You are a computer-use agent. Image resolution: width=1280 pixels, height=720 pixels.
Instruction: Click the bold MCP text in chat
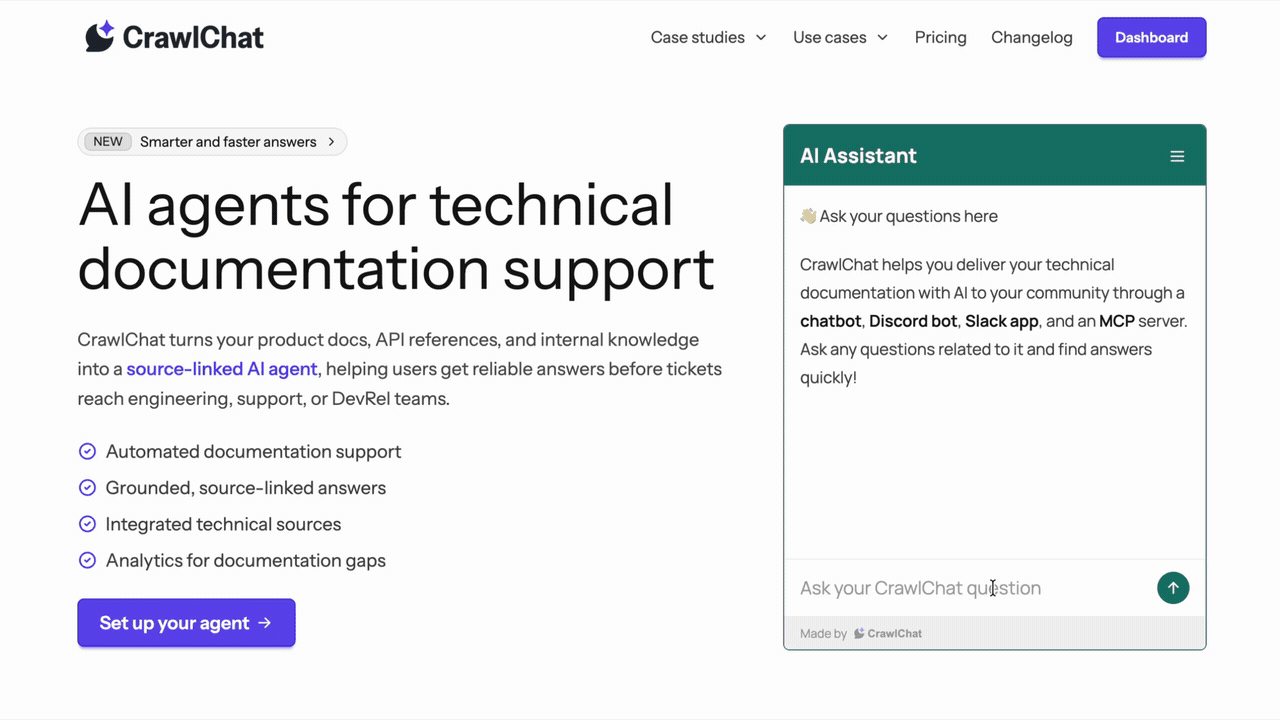(x=1117, y=321)
